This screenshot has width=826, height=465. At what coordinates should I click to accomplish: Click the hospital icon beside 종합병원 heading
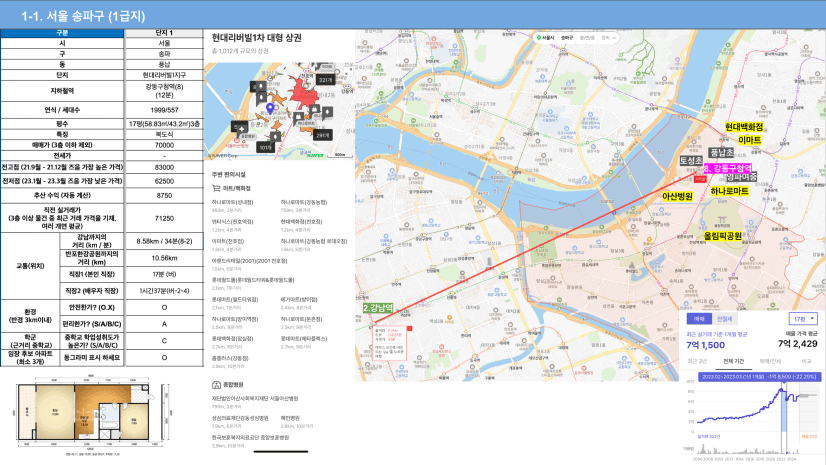[216, 384]
